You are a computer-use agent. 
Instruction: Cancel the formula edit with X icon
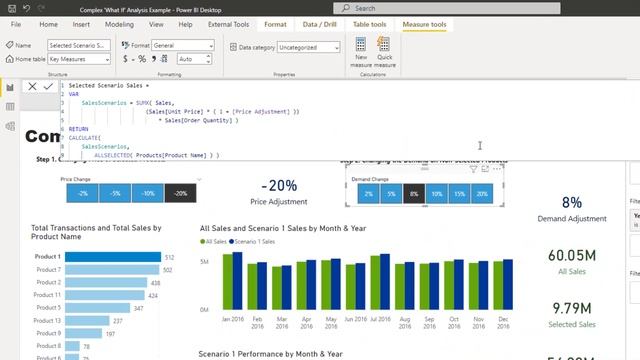[x=32, y=86]
